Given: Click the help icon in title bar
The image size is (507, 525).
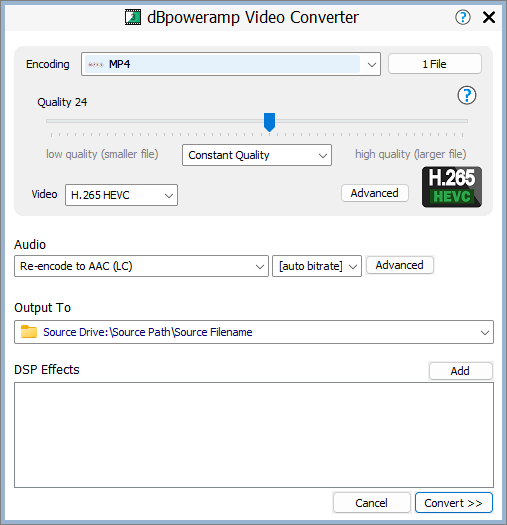Looking at the screenshot, I should pyautogui.click(x=462, y=17).
